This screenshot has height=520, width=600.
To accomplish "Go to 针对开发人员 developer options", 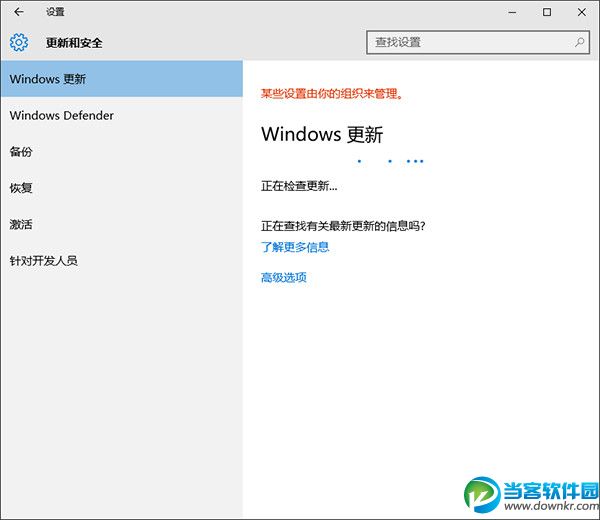I will [x=122, y=261].
